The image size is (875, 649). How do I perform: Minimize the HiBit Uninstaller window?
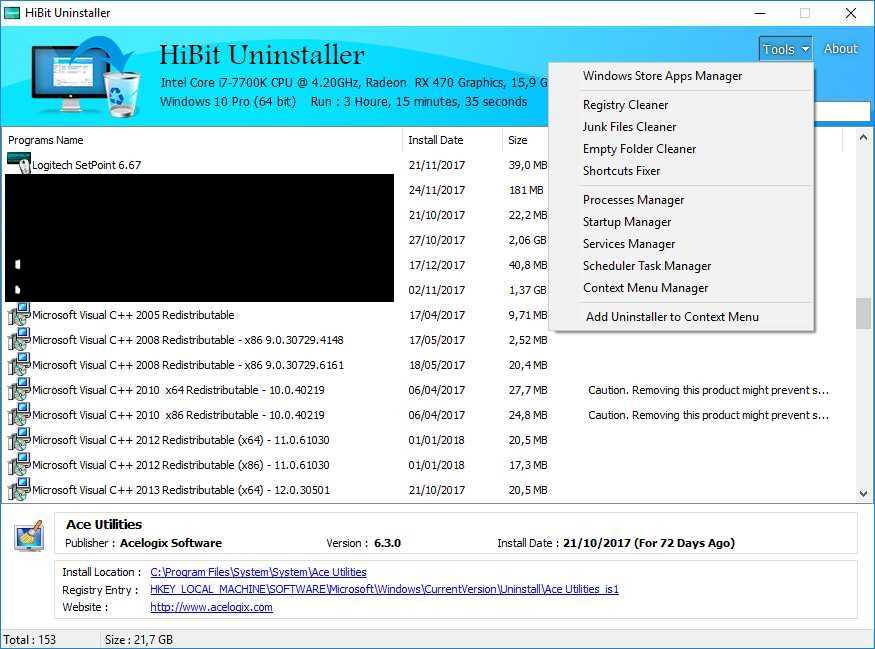tap(760, 13)
